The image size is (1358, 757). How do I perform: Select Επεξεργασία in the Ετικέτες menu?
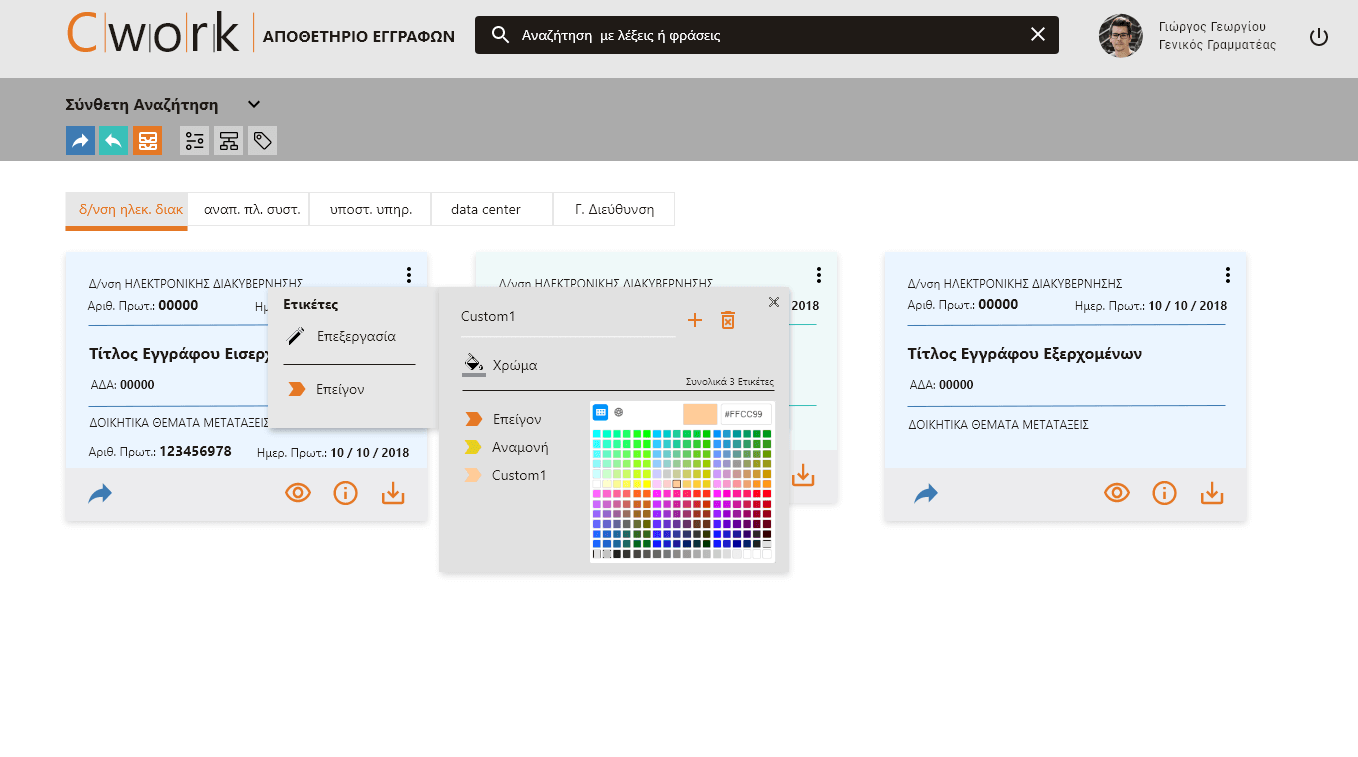tap(356, 336)
